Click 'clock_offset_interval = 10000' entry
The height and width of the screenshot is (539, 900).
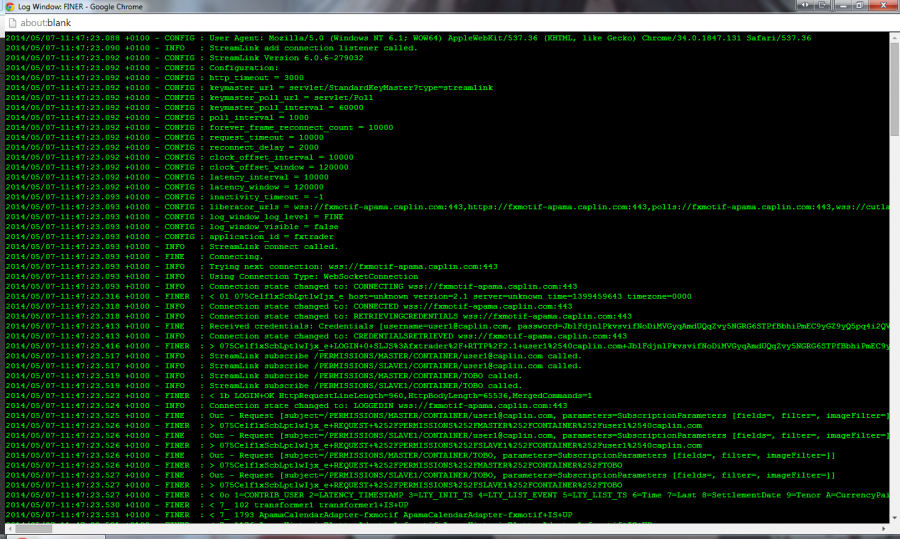(x=179, y=157)
